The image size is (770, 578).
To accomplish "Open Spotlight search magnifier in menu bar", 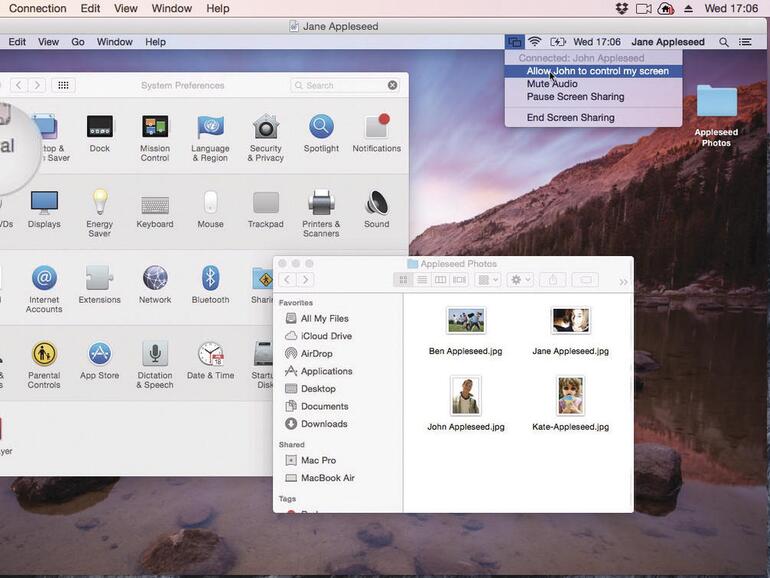I will click(x=723, y=42).
